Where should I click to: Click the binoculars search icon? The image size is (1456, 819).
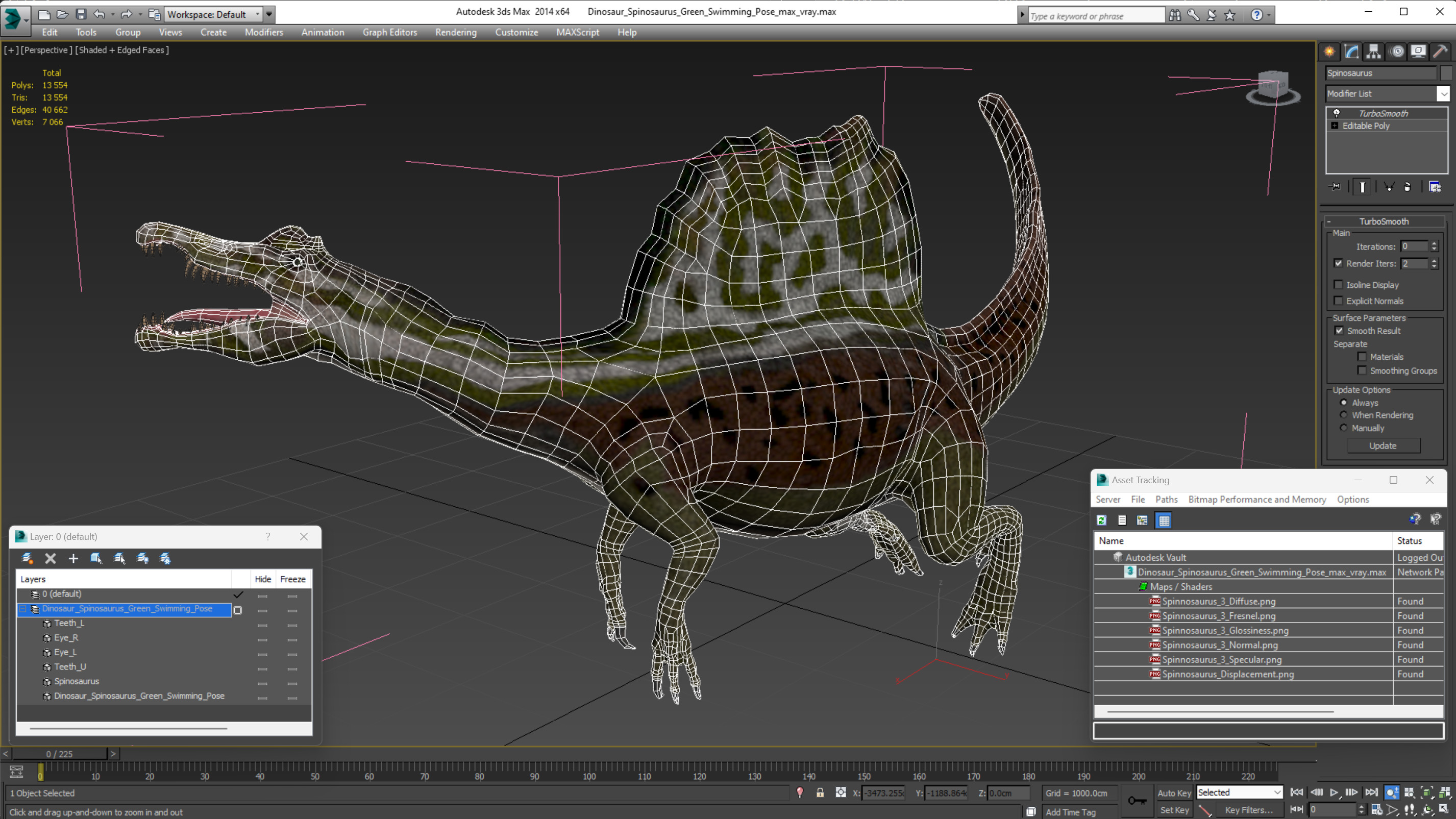tap(1174, 15)
